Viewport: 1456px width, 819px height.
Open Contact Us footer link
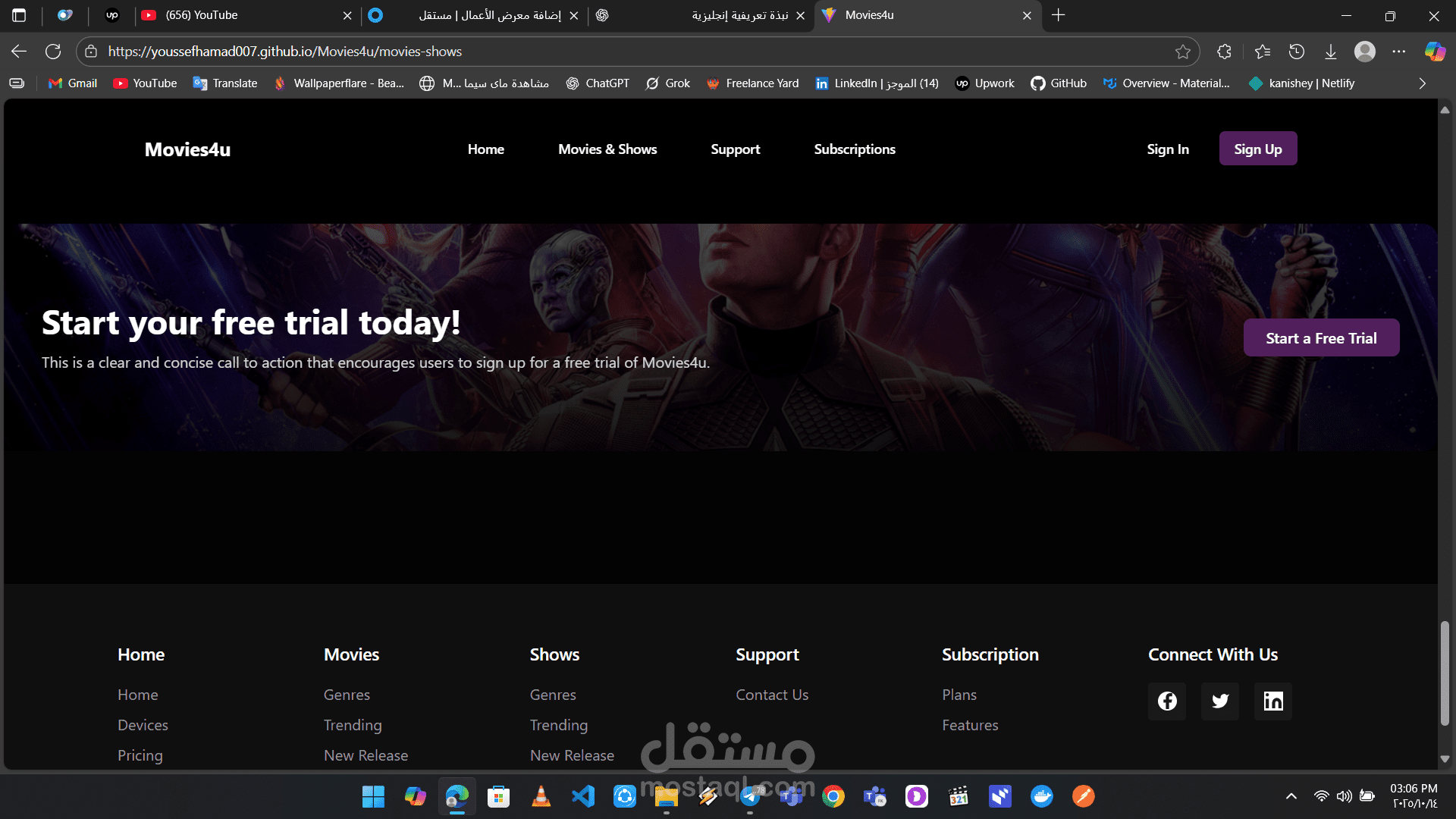click(772, 695)
